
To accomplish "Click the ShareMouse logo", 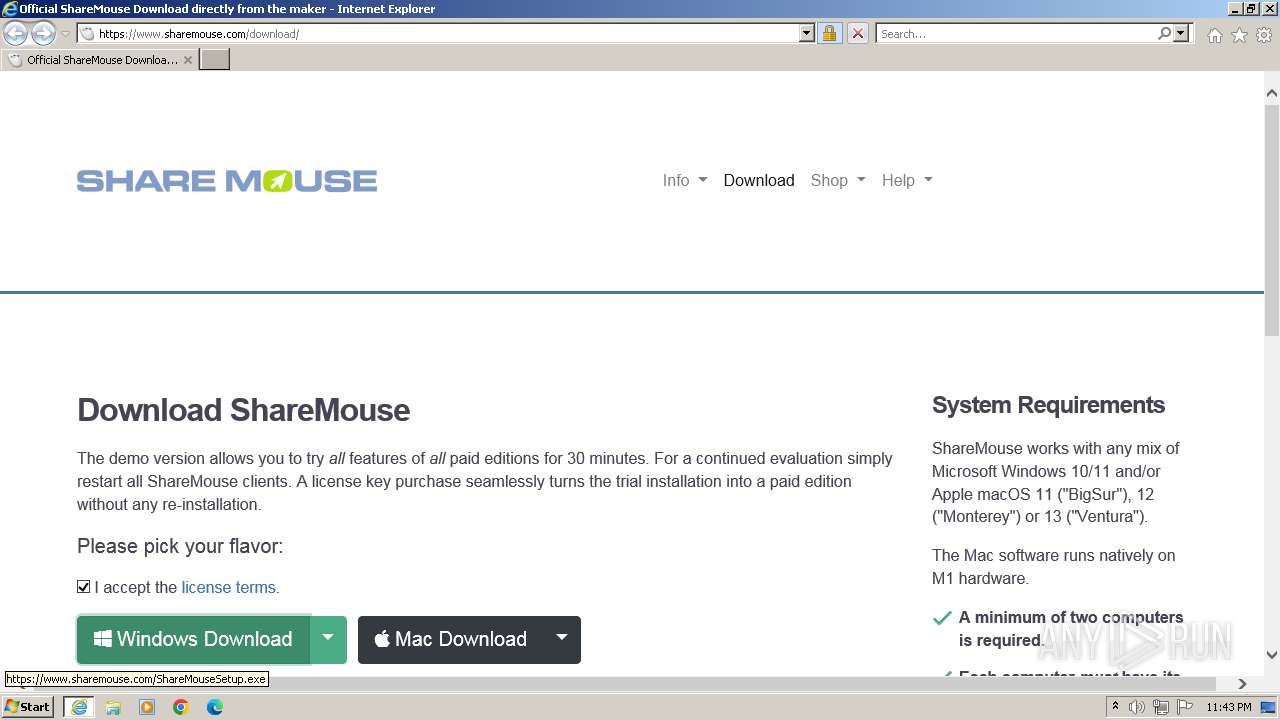I will click(227, 181).
